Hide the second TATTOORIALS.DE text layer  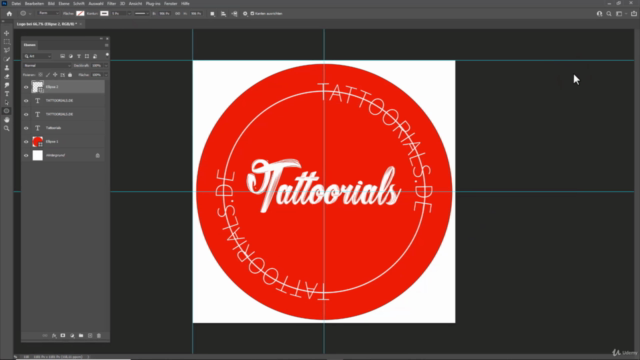click(x=26, y=114)
